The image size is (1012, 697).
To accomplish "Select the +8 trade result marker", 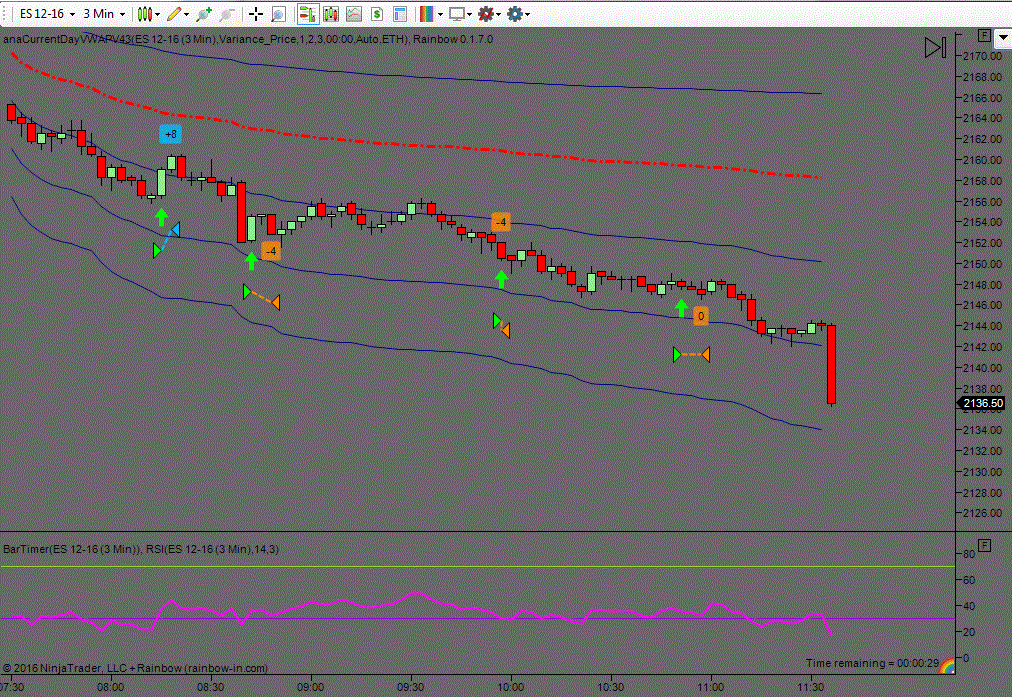I will point(170,134).
